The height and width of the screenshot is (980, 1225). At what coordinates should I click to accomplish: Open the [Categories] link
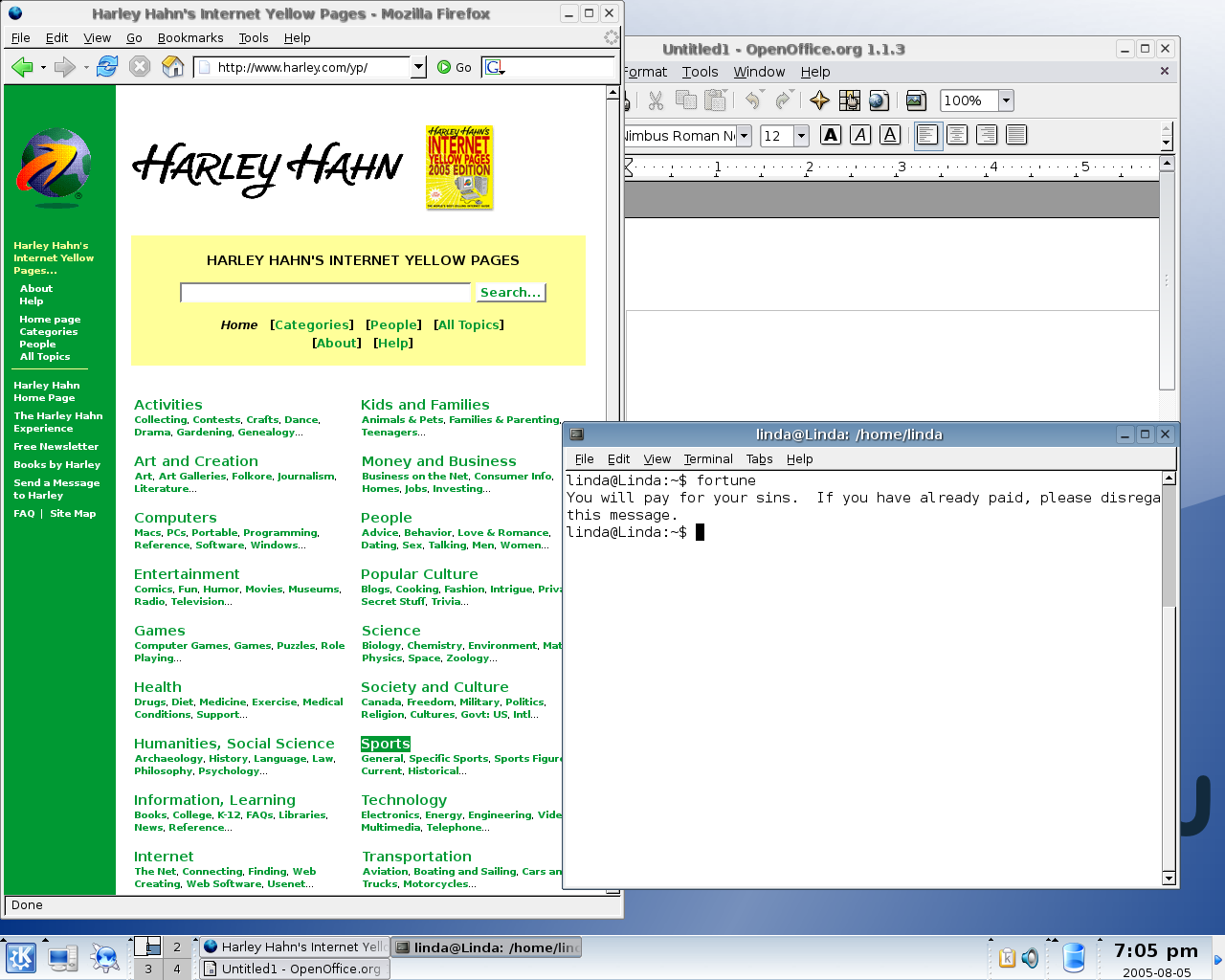click(x=312, y=324)
